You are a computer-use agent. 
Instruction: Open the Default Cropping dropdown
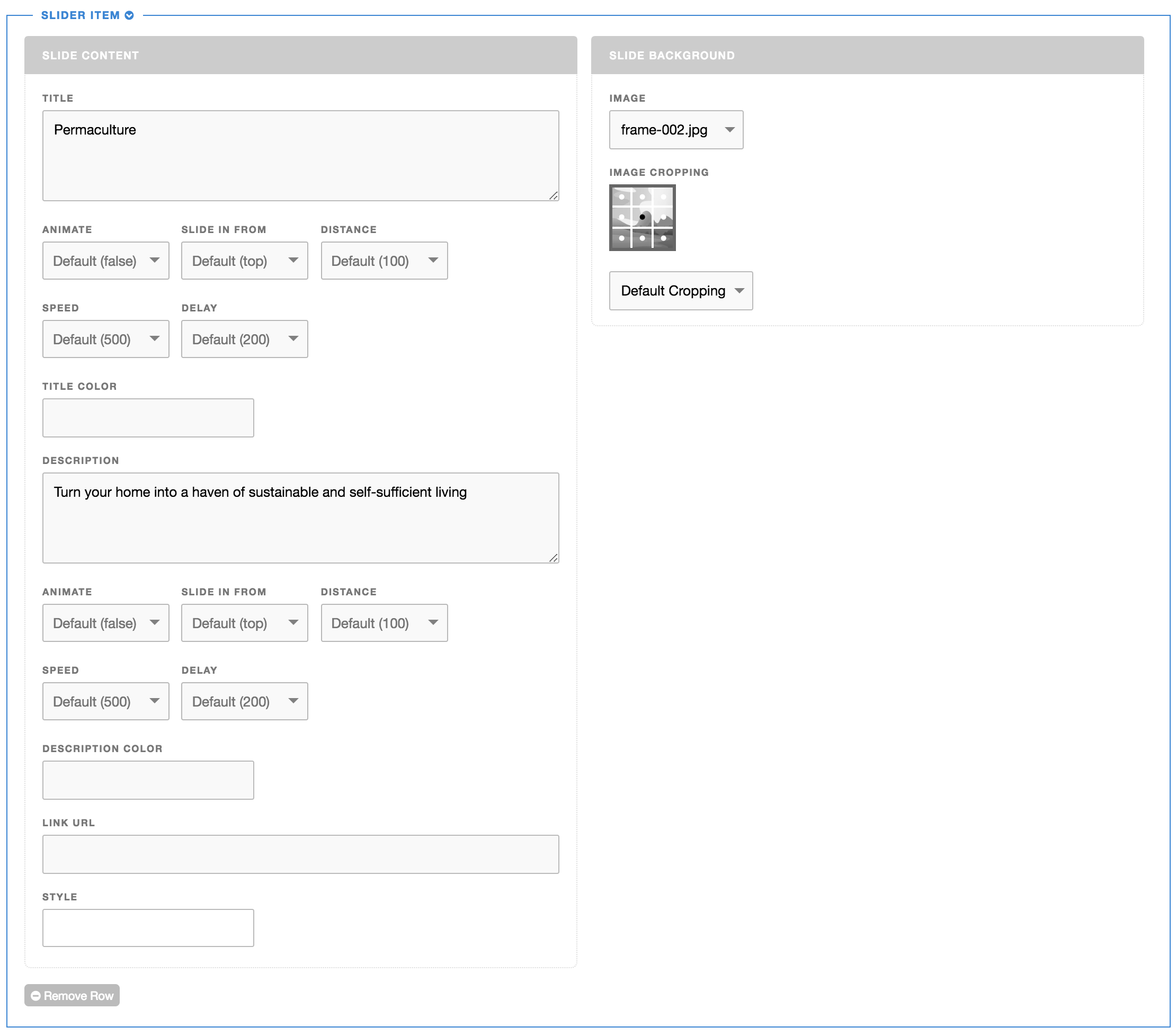click(680, 290)
